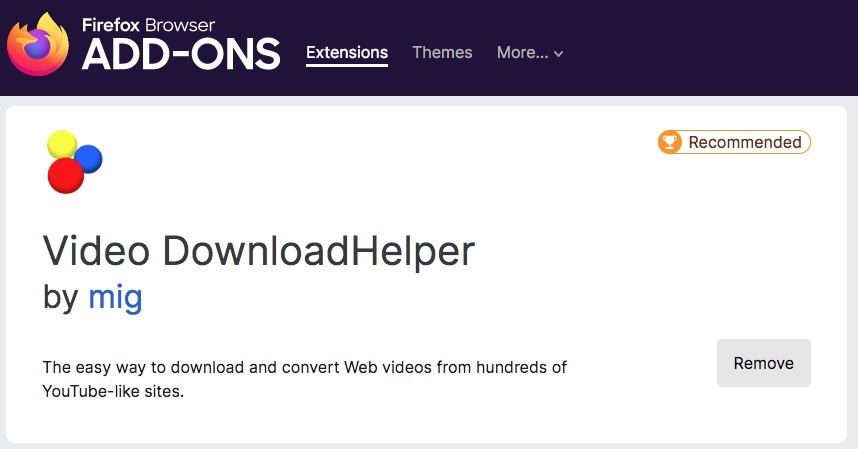Image resolution: width=858 pixels, height=449 pixels.
Task: Click the Video DownloadHelper extension icon
Action: pos(75,161)
